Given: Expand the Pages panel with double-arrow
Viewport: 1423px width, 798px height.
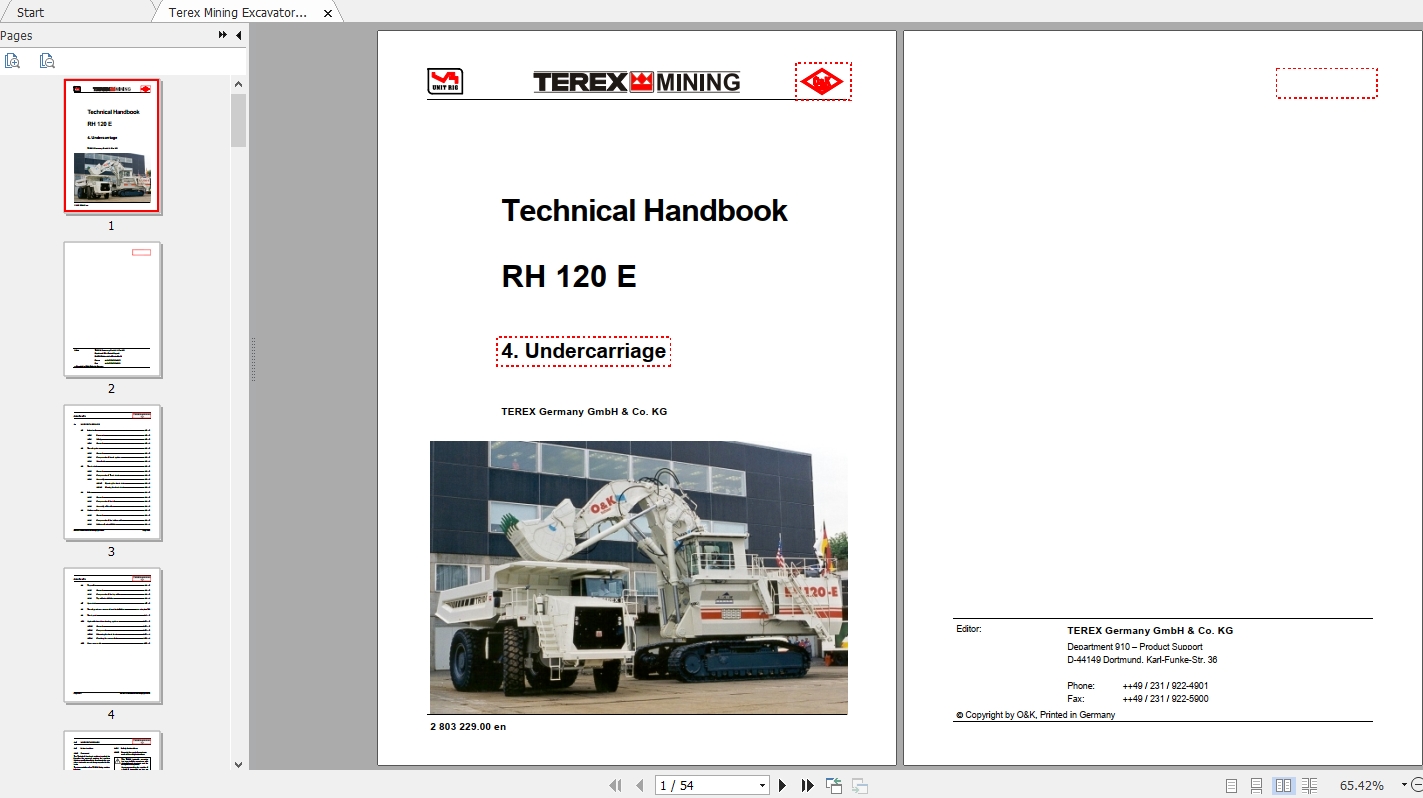Looking at the screenshot, I should [x=222, y=36].
